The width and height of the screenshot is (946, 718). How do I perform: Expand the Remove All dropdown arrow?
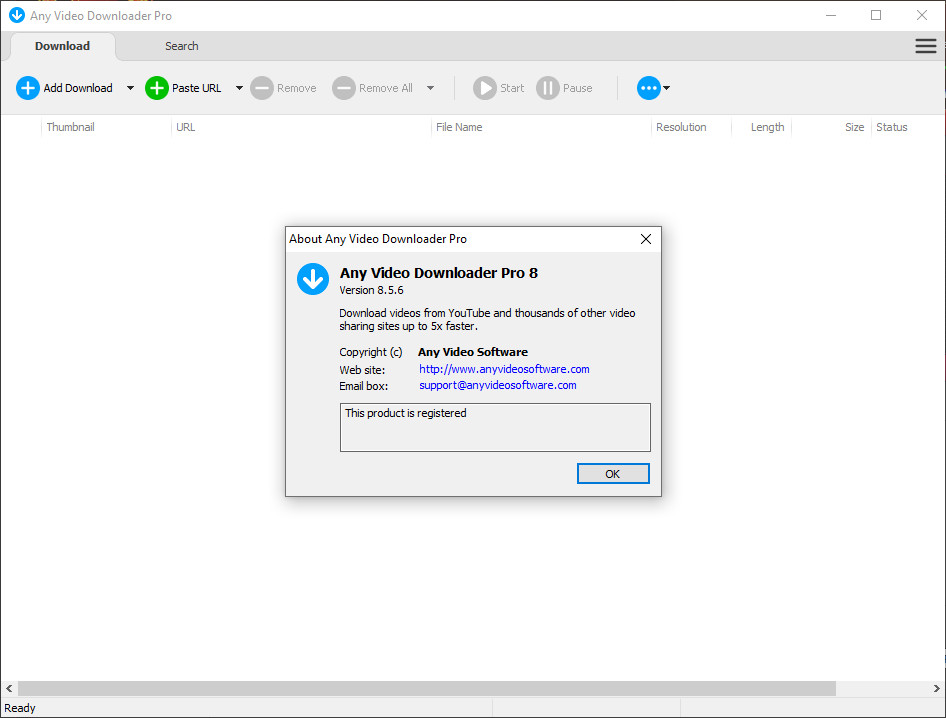430,88
